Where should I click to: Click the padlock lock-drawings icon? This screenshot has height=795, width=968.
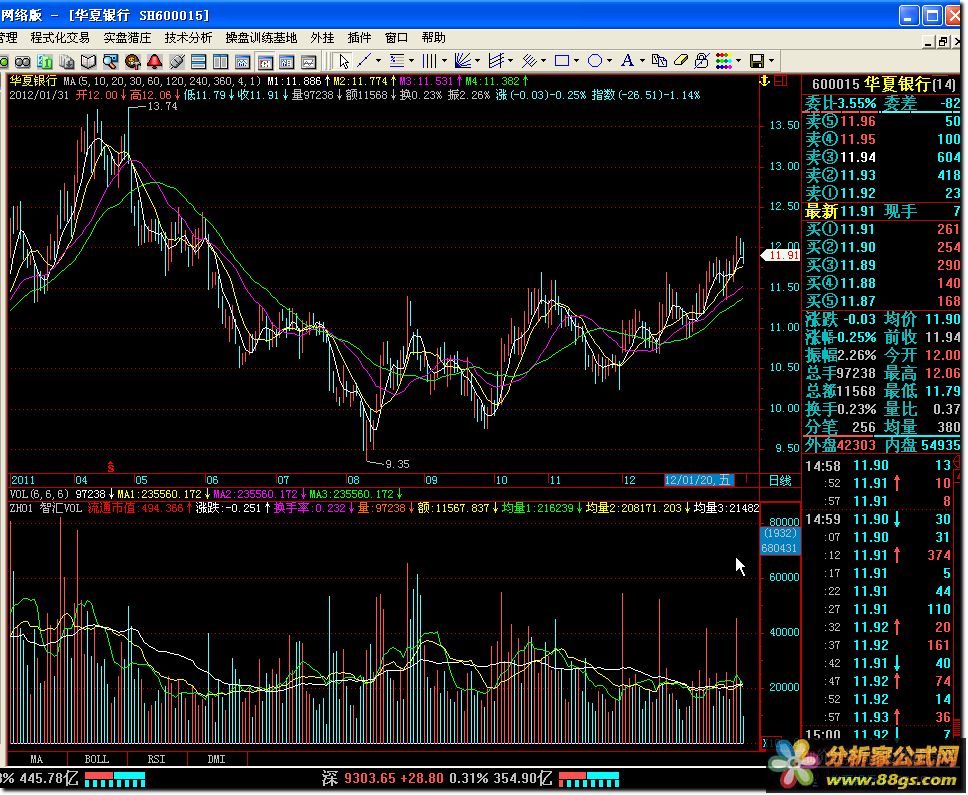(702, 60)
